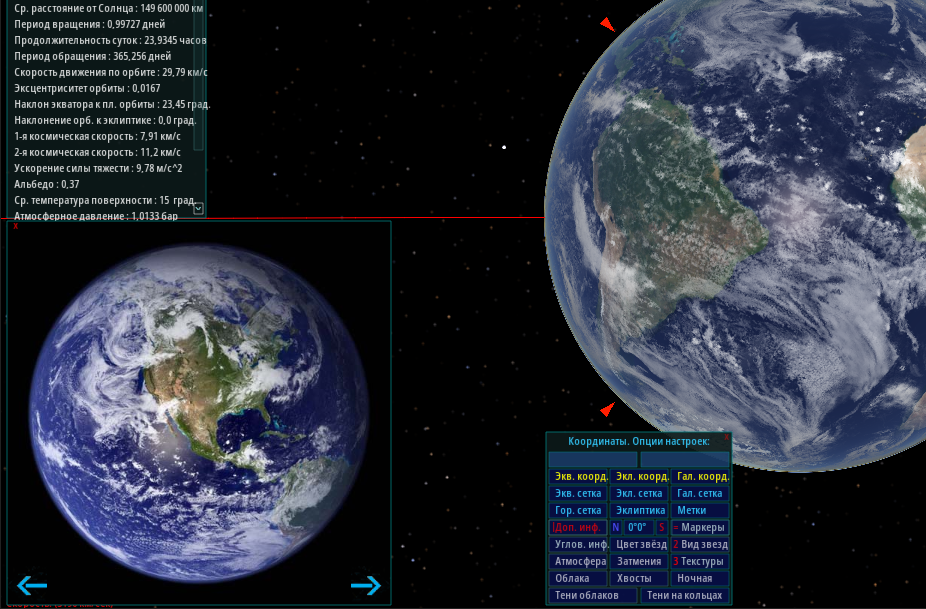The height and width of the screenshot is (609, 926).
Task: Toggle Экв. коорд. coordinates
Action: [x=578, y=476]
